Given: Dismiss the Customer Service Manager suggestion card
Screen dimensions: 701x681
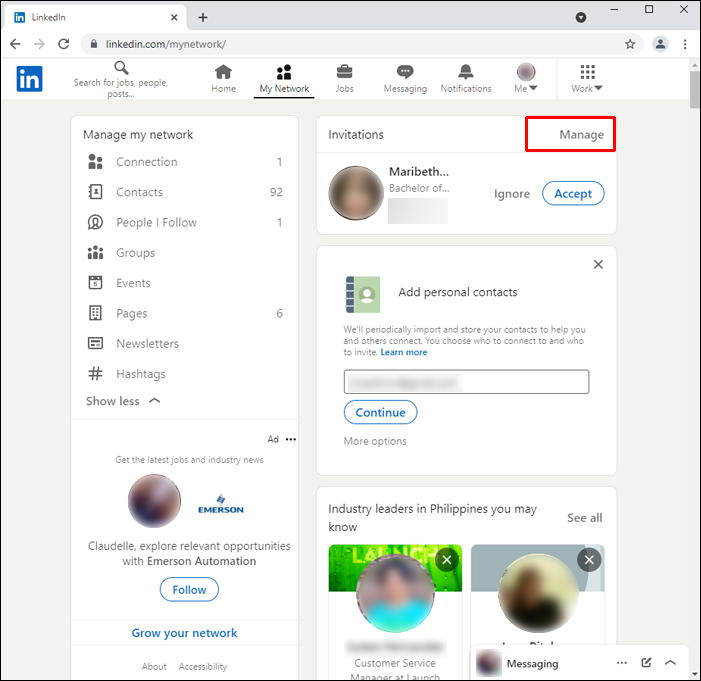Looking at the screenshot, I should pyautogui.click(x=447, y=560).
